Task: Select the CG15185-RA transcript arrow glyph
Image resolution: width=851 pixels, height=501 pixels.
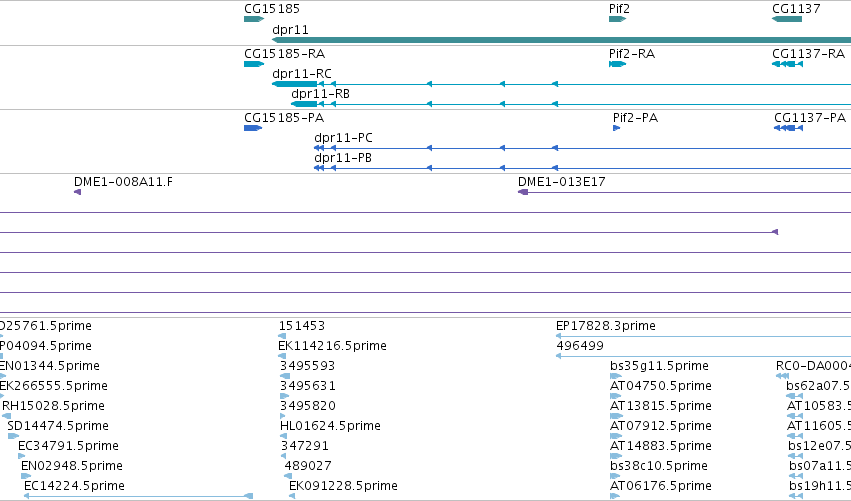Action: [x=254, y=64]
